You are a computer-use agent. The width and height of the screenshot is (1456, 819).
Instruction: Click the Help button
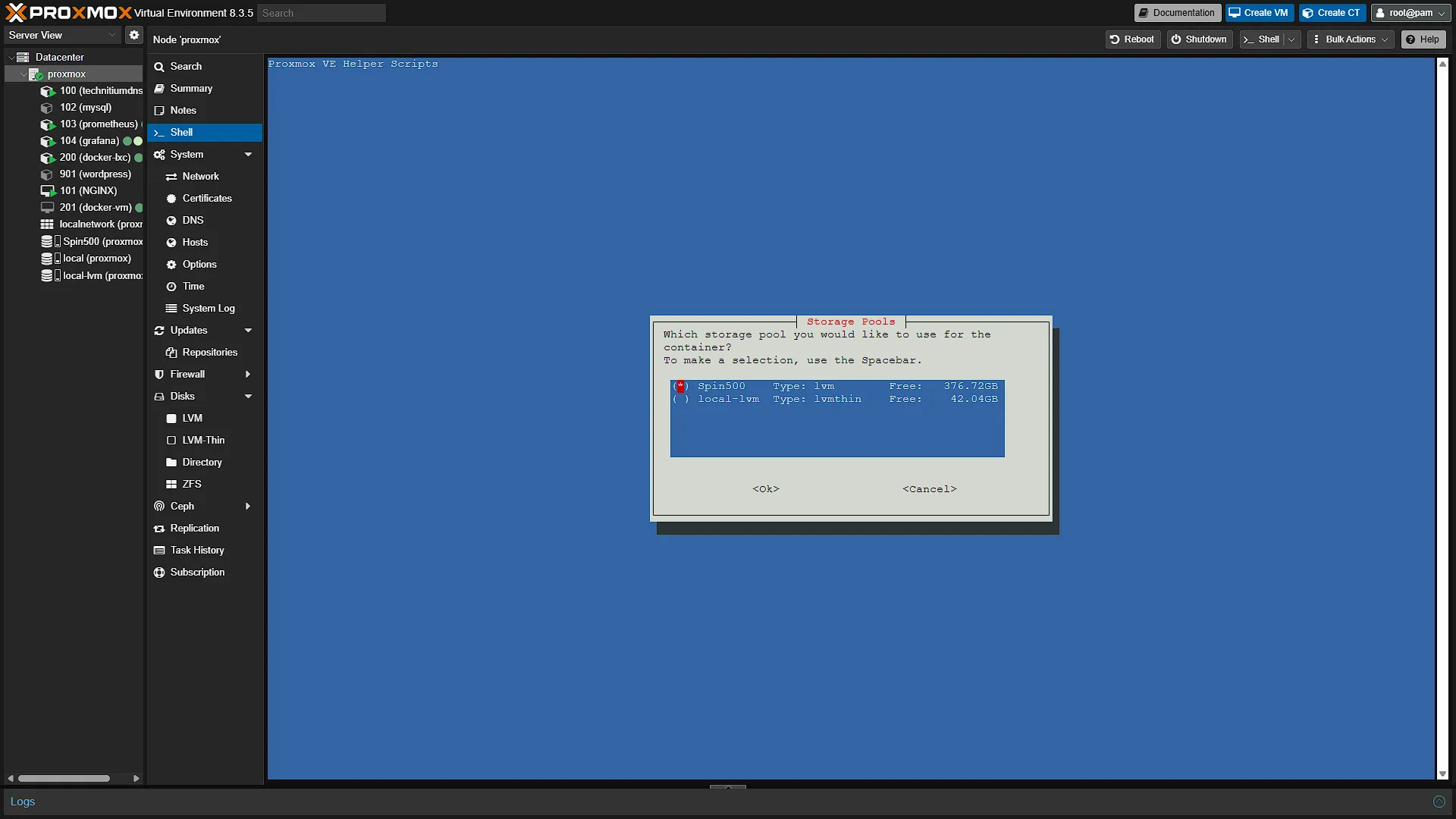pyautogui.click(x=1423, y=39)
